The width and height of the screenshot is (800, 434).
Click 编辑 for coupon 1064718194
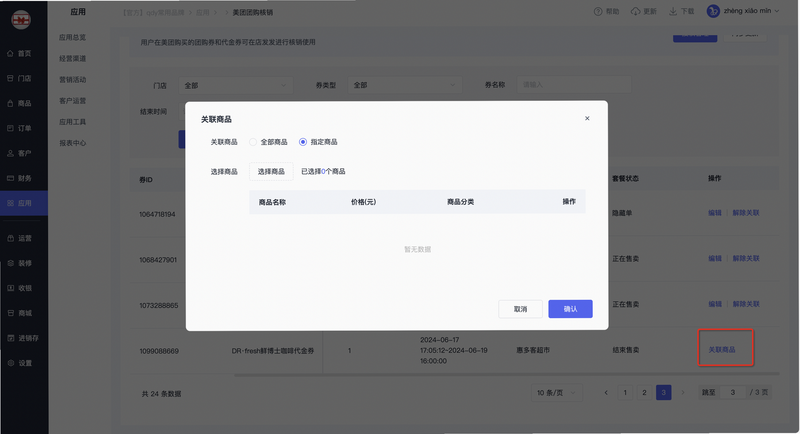[715, 213]
